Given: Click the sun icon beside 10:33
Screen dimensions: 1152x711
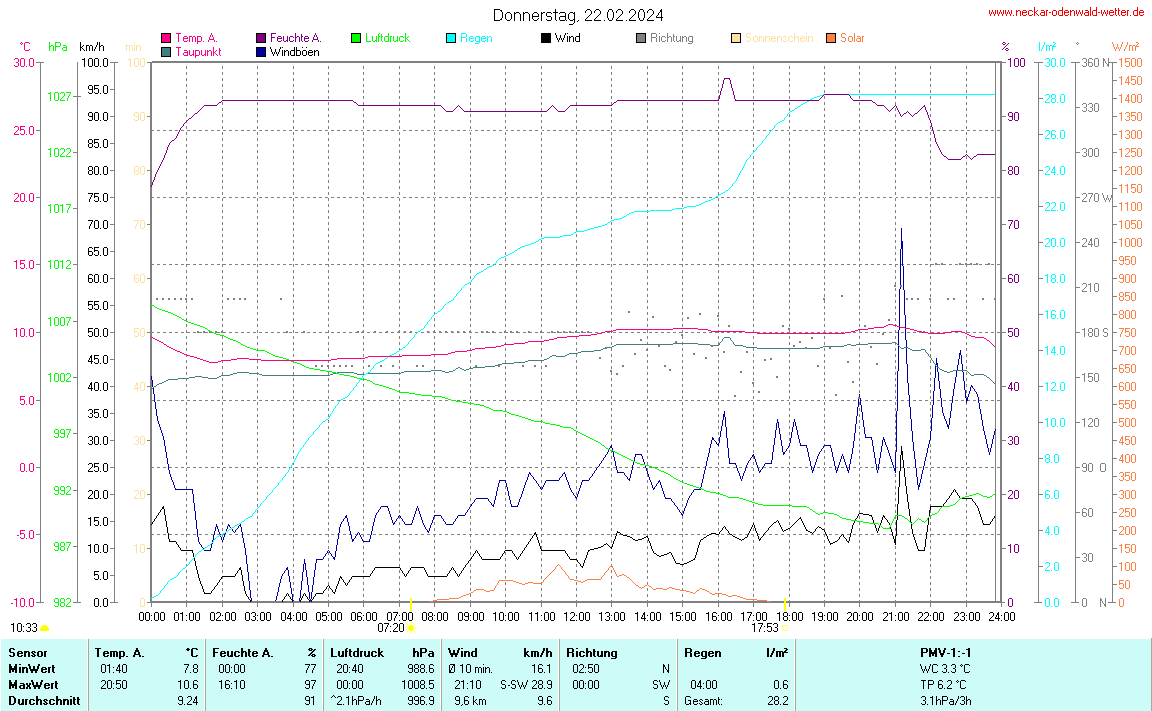Looking at the screenshot, I should (x=45, y=628).
